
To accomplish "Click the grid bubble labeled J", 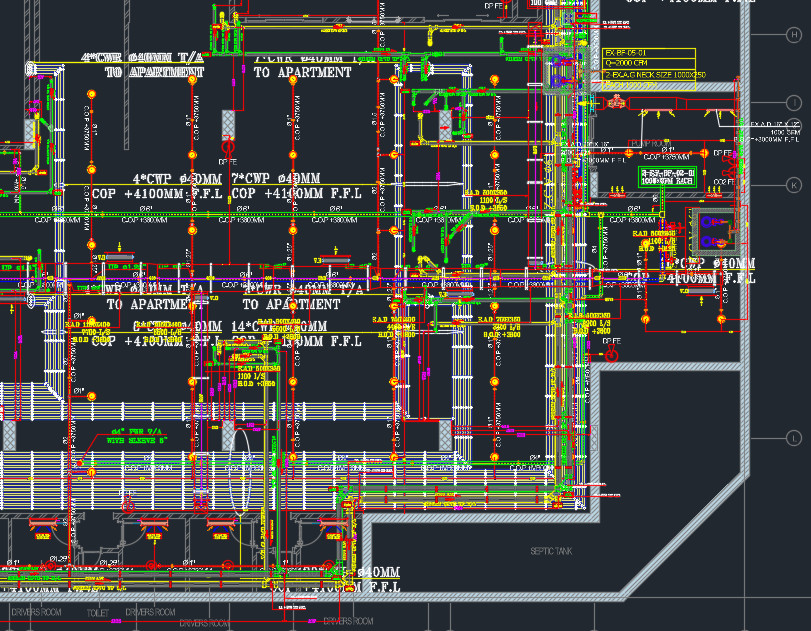I will pyautogui.click(x=793, y=124).
